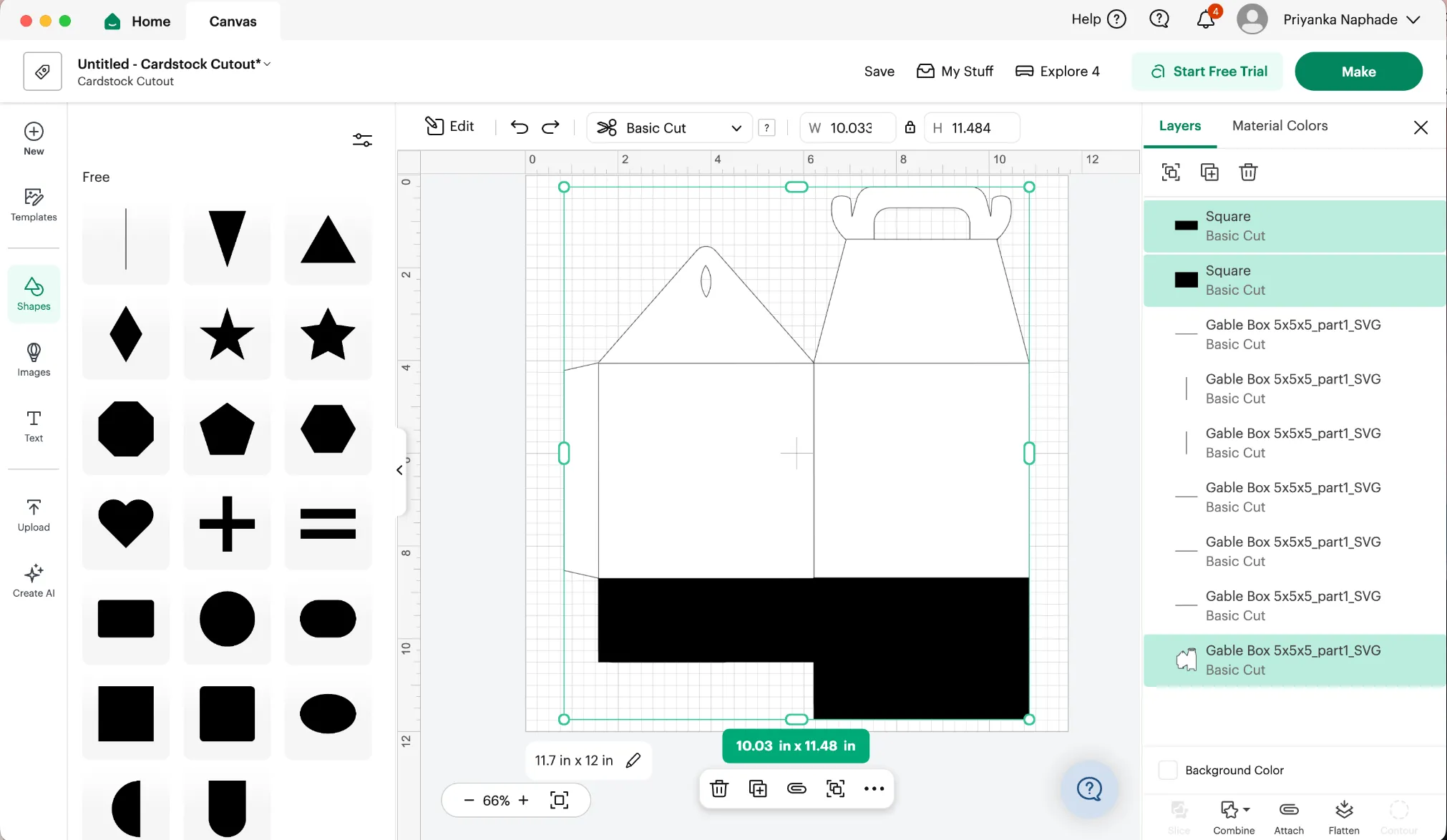The width and height of the screenshot is (1447, 840).
Task: Open the Upload tool
Action: pyautogui.click(x=34, y=515)
